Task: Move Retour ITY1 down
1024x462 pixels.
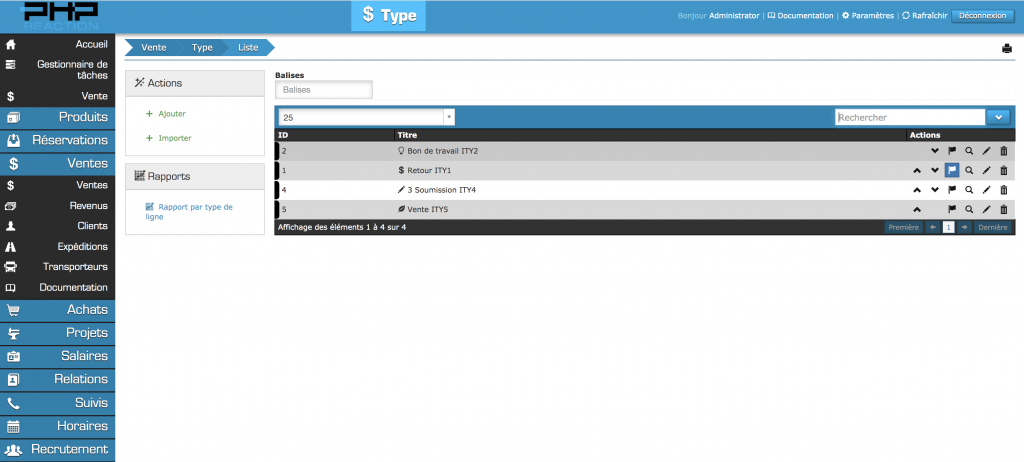Action: tap(935, 171)
